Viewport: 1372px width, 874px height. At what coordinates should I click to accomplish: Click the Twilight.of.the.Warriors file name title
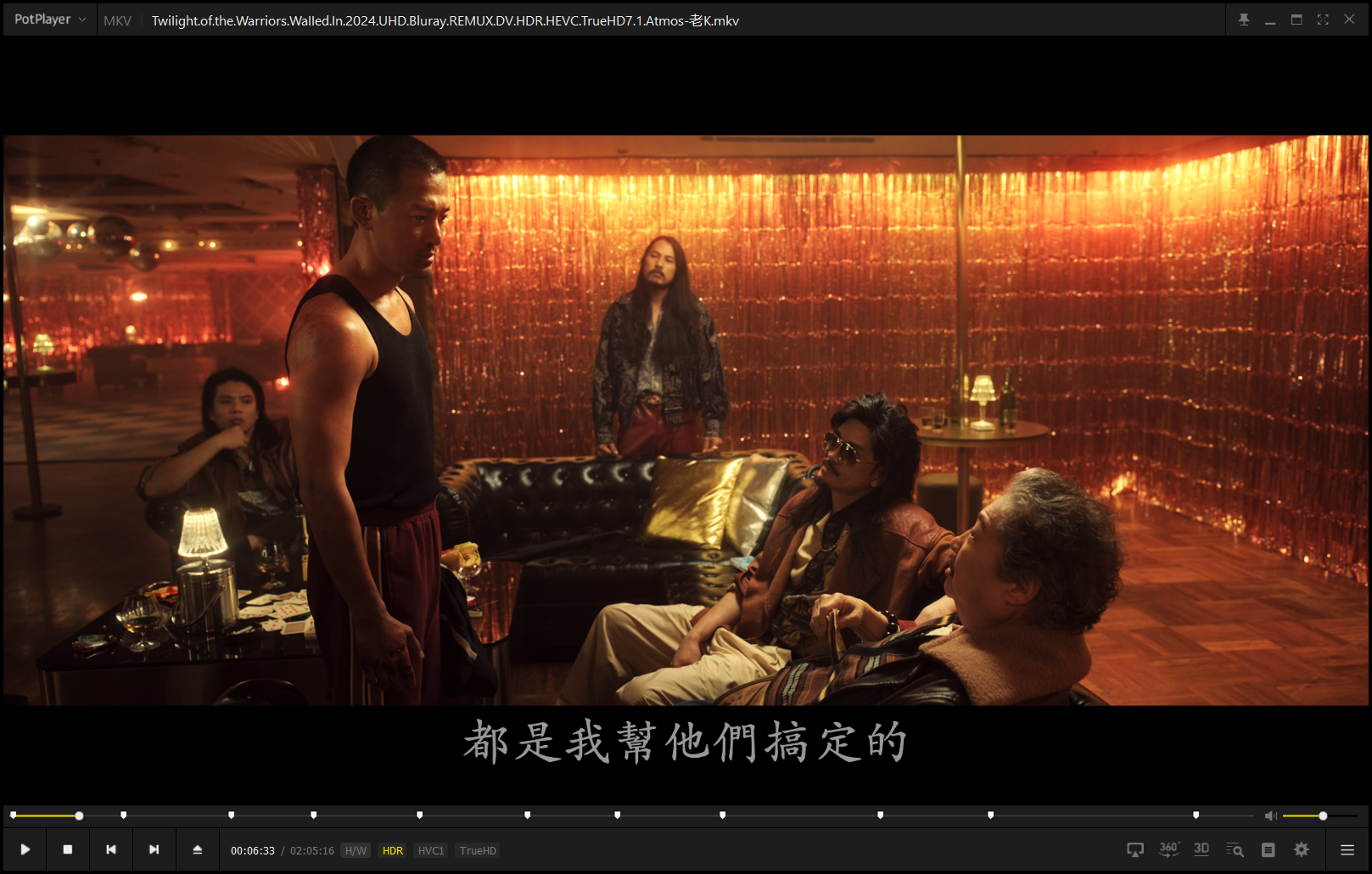[445, 20]
